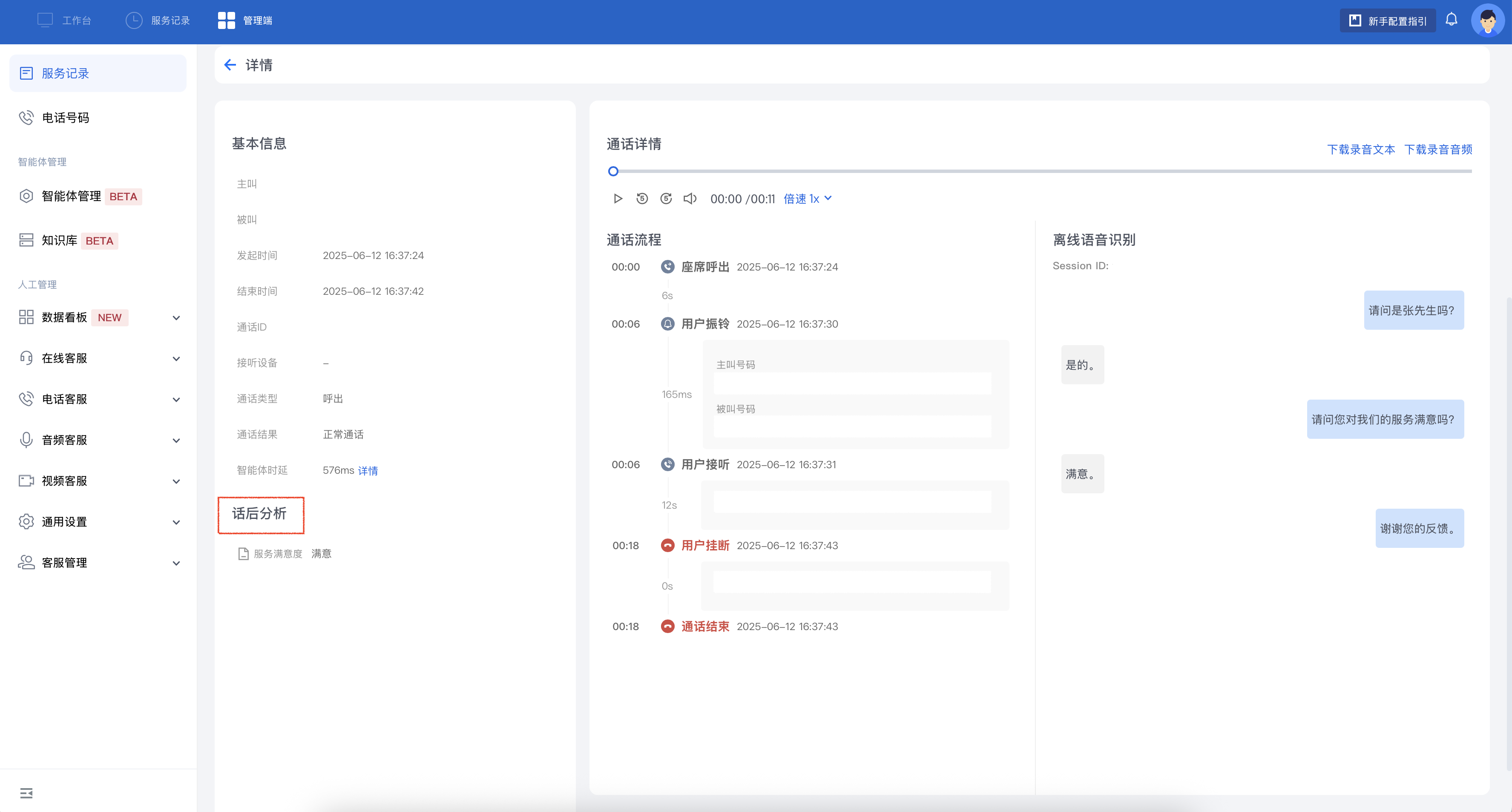Viewport: 1512px width, 812px height.
Task: Mute the recording volume speaker icon
Action: tap(690, 199)
